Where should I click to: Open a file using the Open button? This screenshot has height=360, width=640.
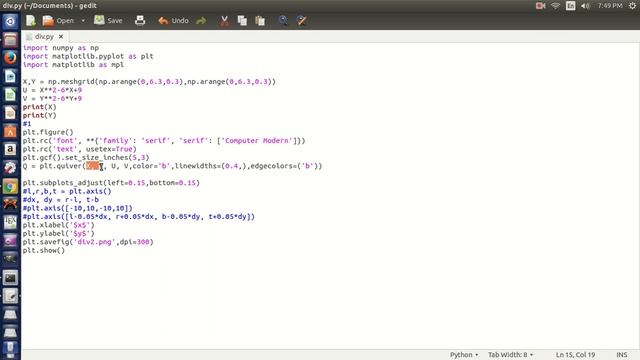point(58,20)
